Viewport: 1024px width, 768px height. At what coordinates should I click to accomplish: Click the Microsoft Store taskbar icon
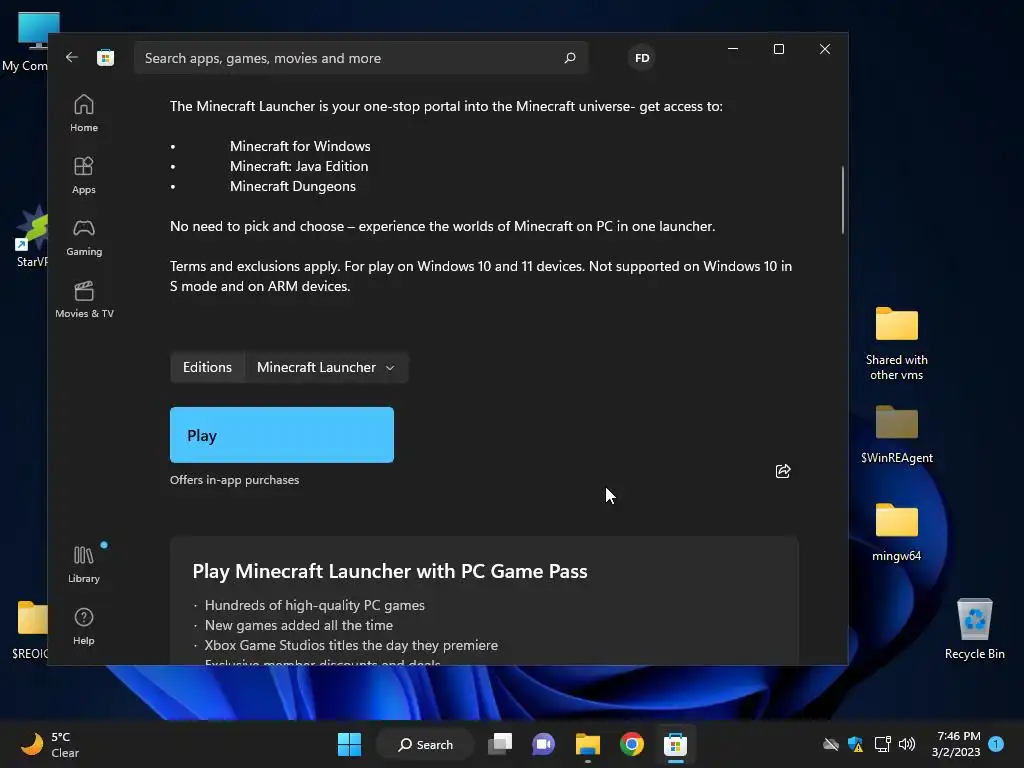tap(675, 744)
